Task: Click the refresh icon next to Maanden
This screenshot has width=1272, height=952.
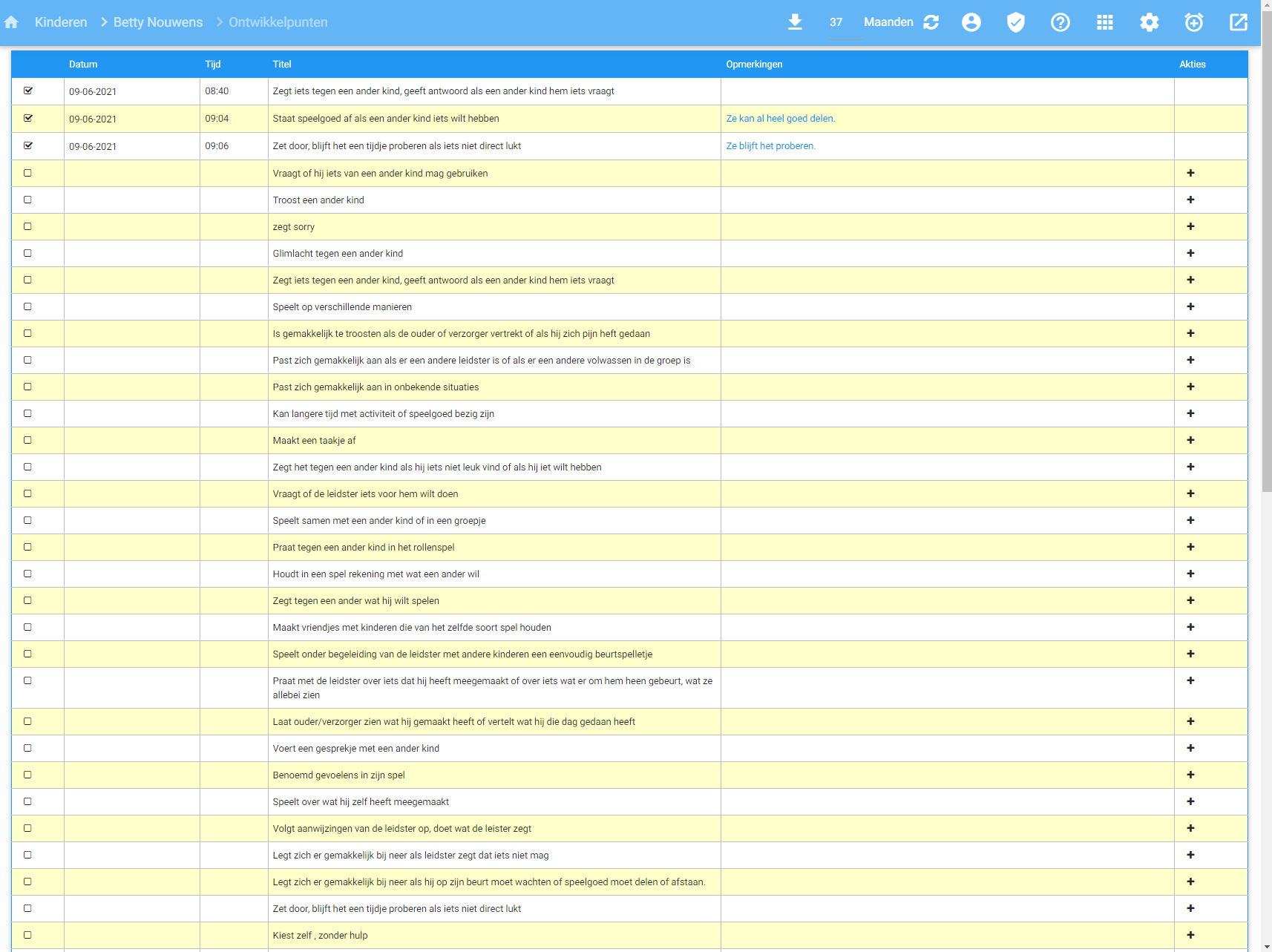Action: click(x=931, y=22)
